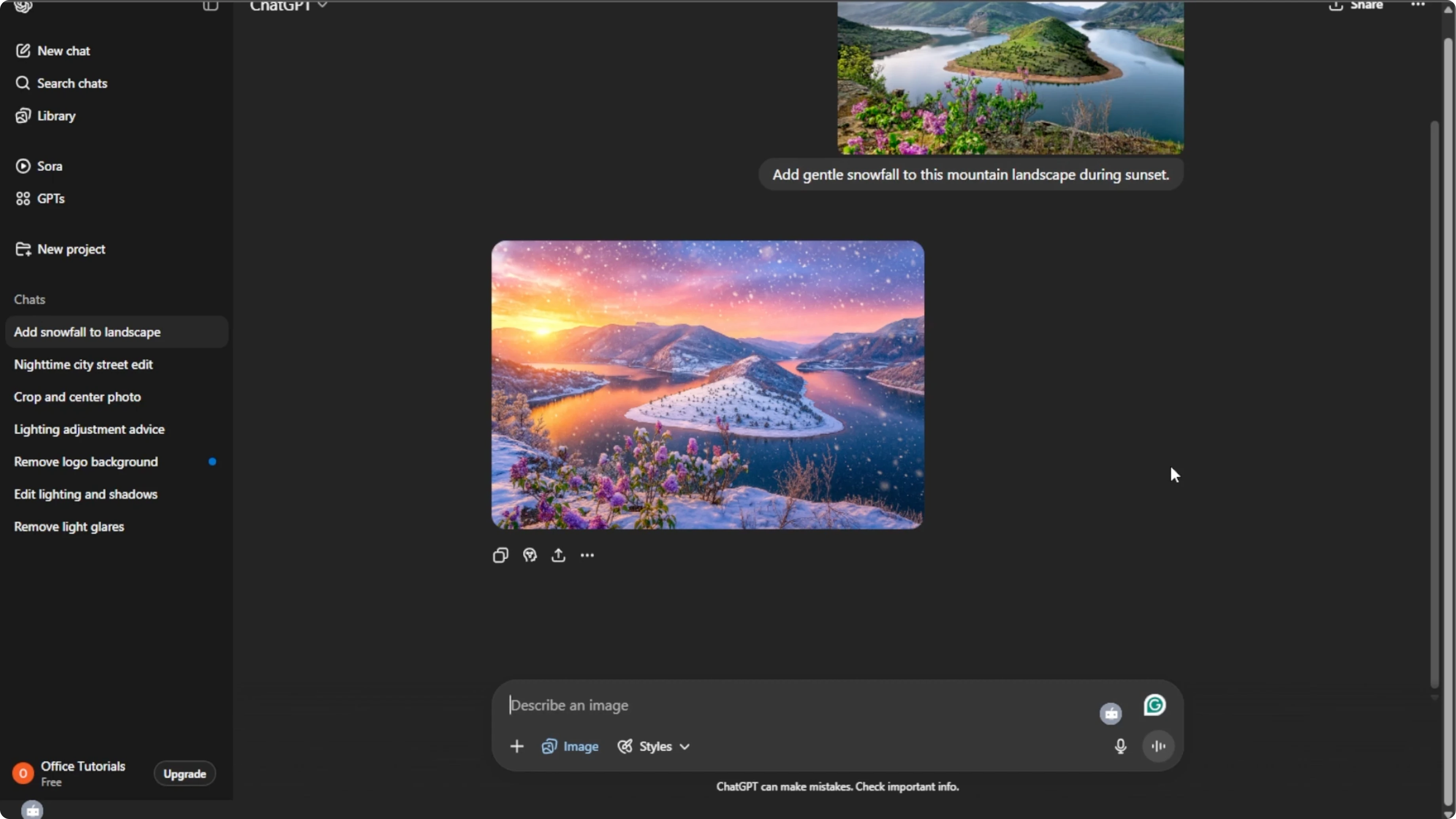Start voice mode with the waveform button

(x=1158, y=747)
